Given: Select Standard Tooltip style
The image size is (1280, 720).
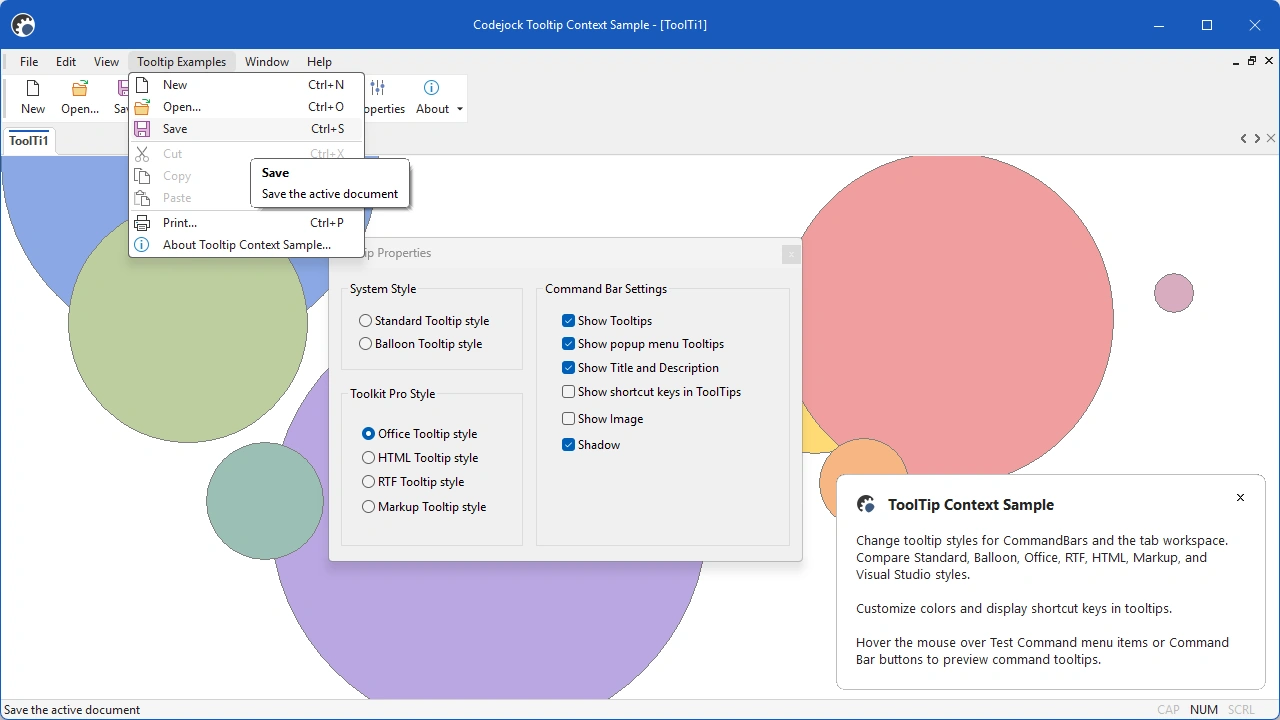Looking at the screenshot, I should coord(424,321).
